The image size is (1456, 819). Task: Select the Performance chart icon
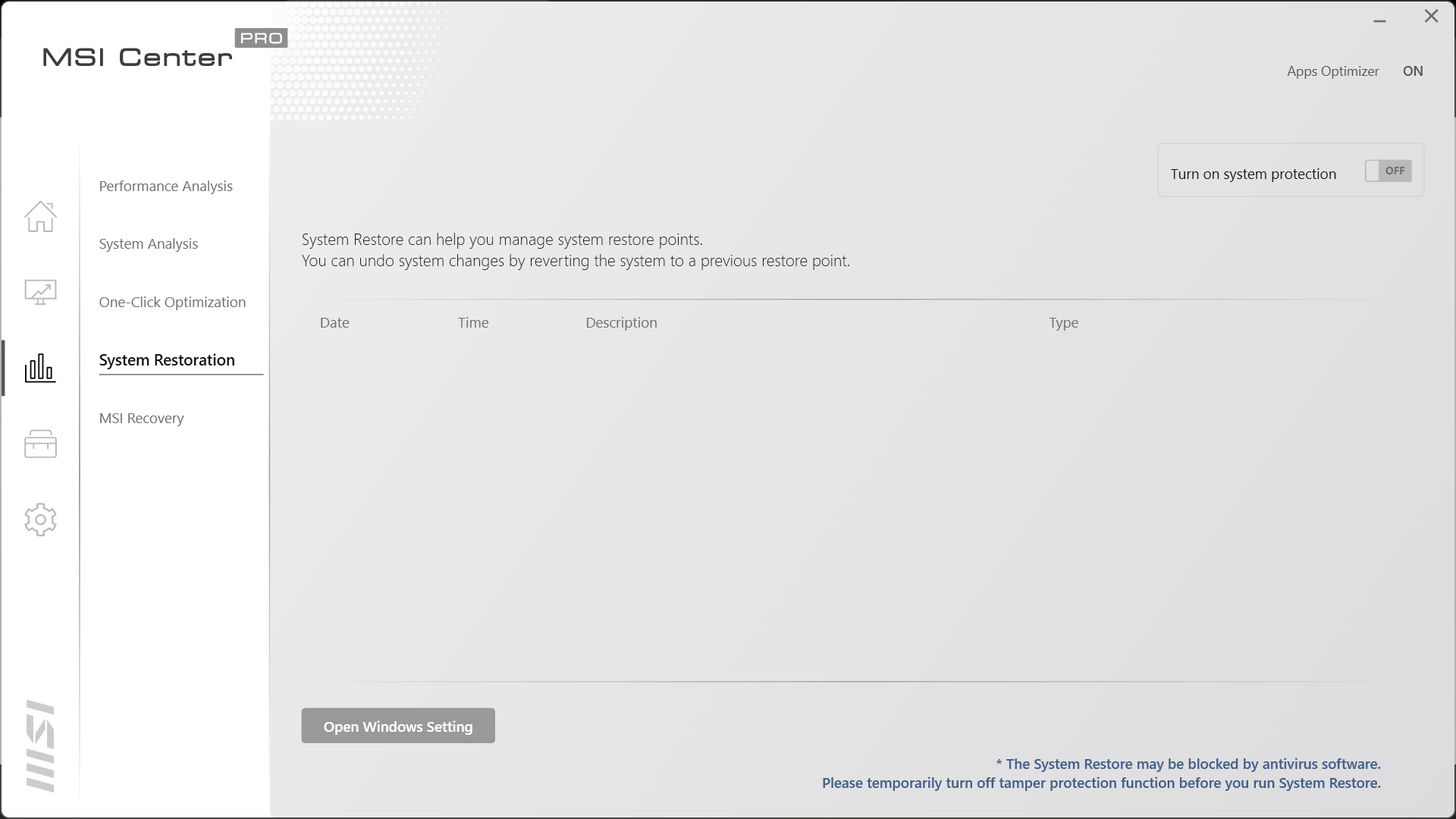point(40,292)
